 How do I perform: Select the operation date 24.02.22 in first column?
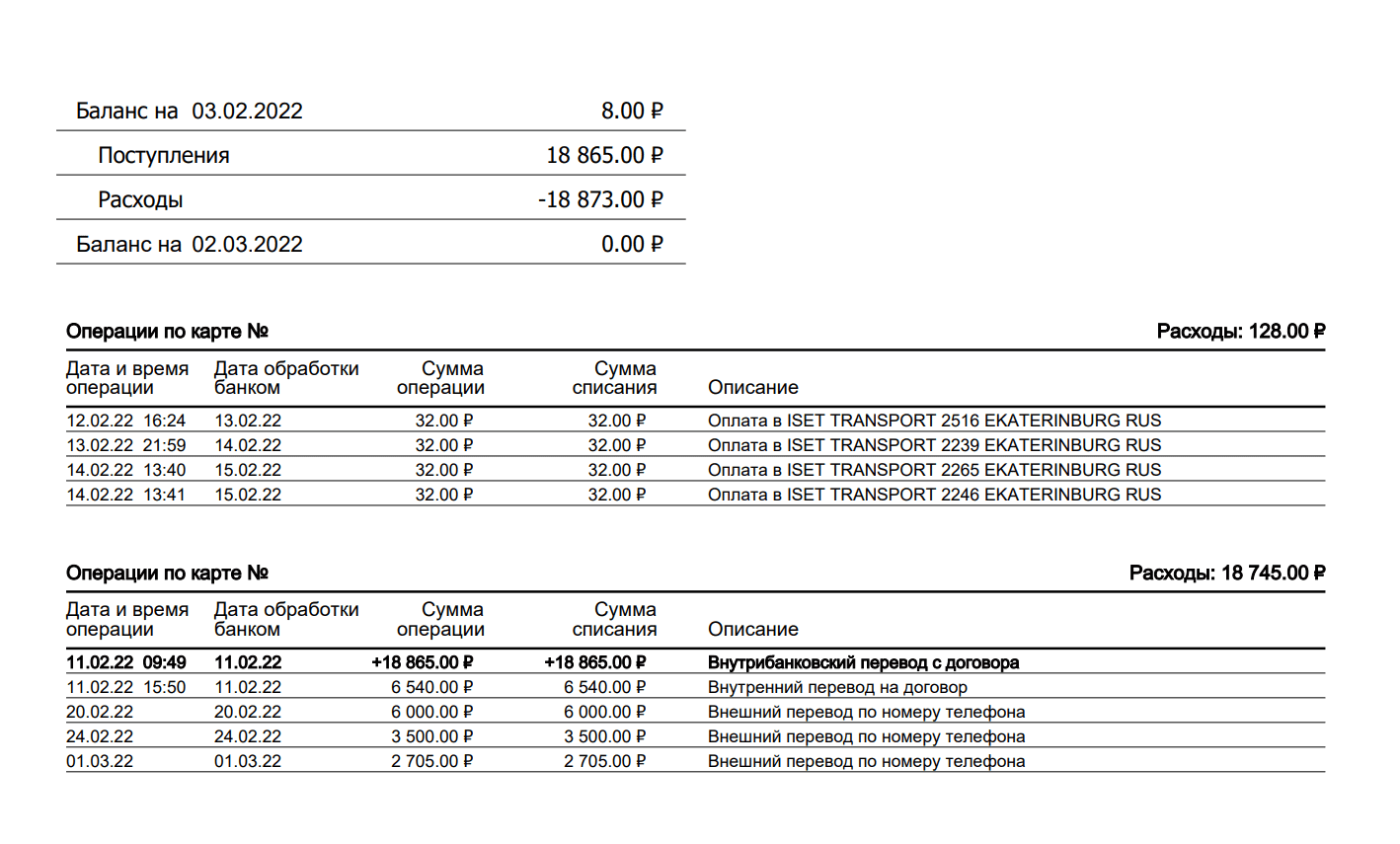100,736
